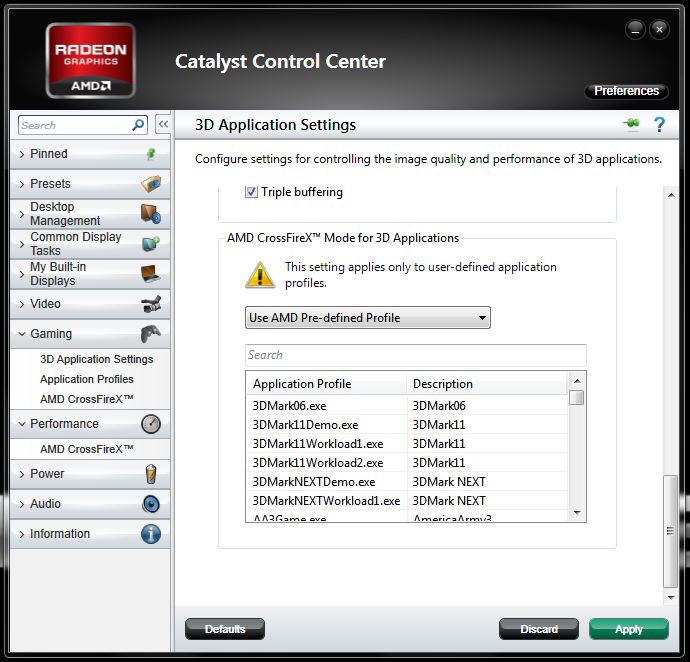Click the main page scroll-up arrow
Image resolution: width=690 pixels, height=662 pixels.
[x=671, y=195]
